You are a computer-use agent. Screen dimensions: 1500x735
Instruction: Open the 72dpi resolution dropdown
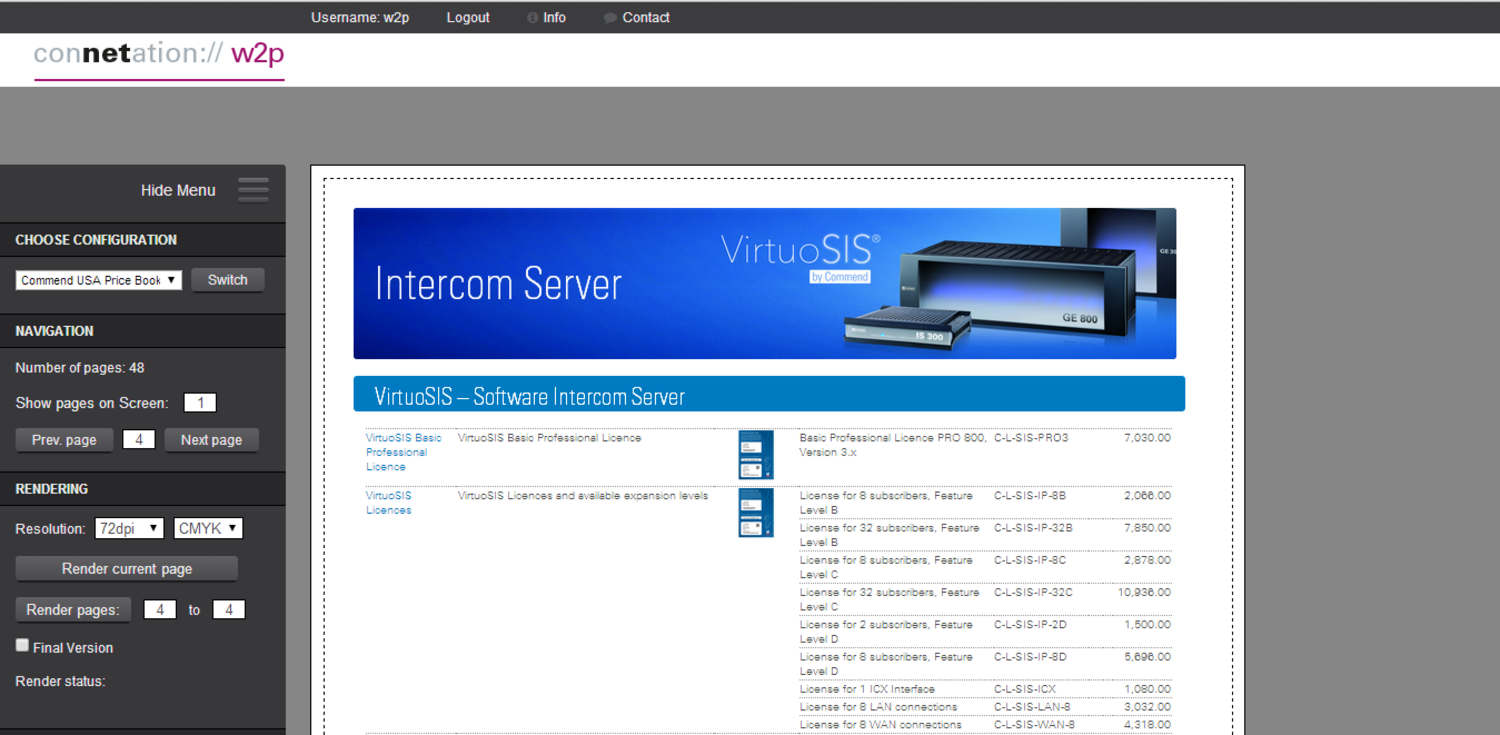pos(129,528)
